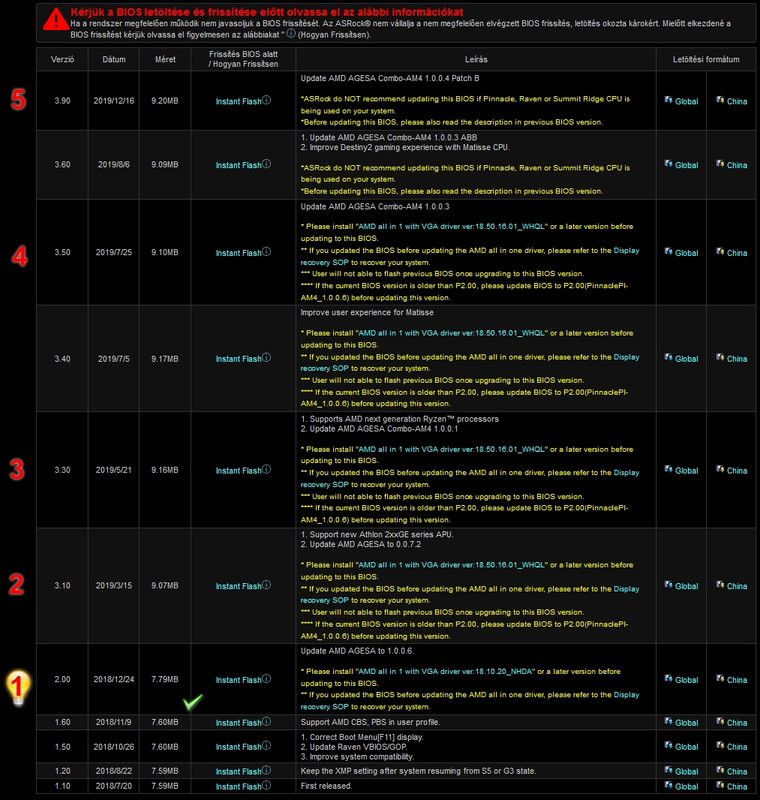Click the size cell 9.20MB
The image size is (760, 800).
click(165, 101)
